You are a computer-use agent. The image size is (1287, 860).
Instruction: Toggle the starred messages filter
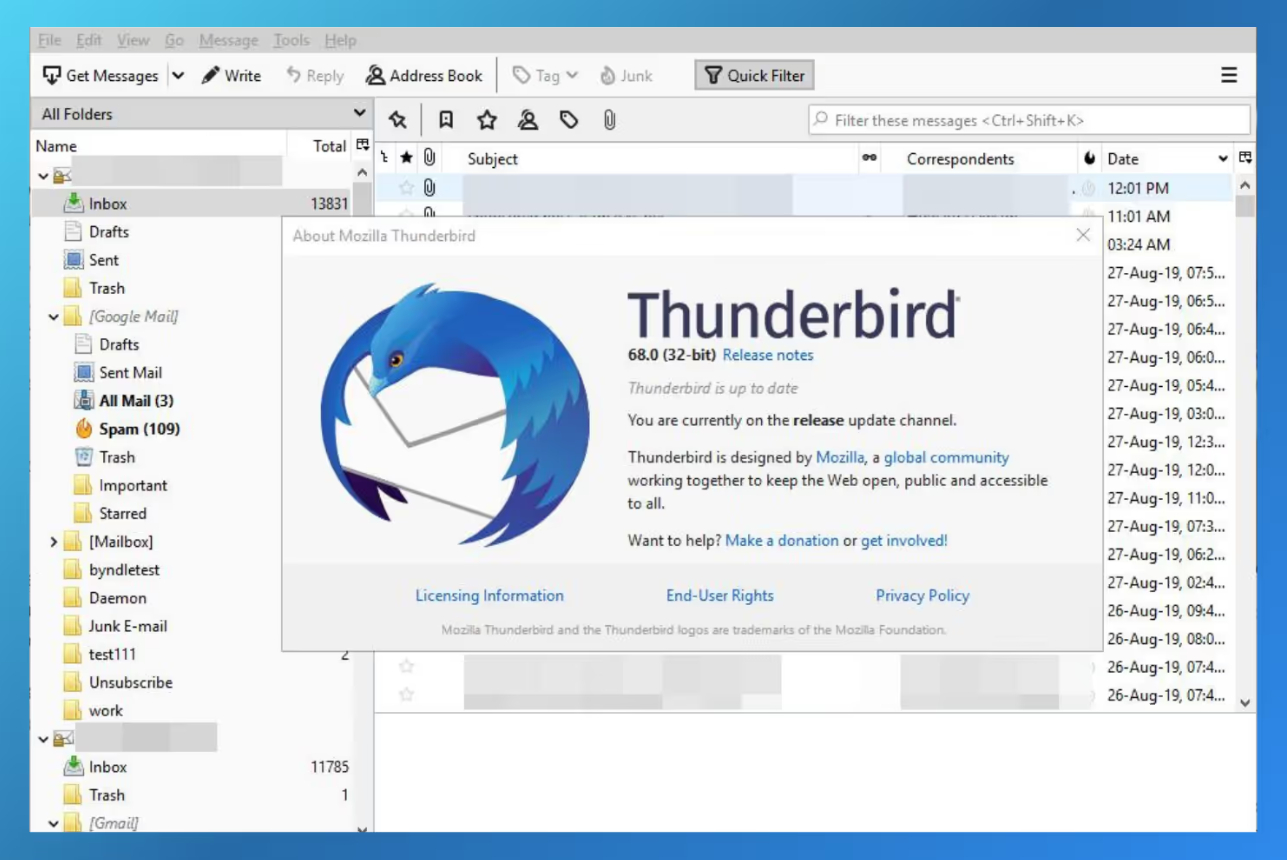pyautogui.click(x=486, y=119)
